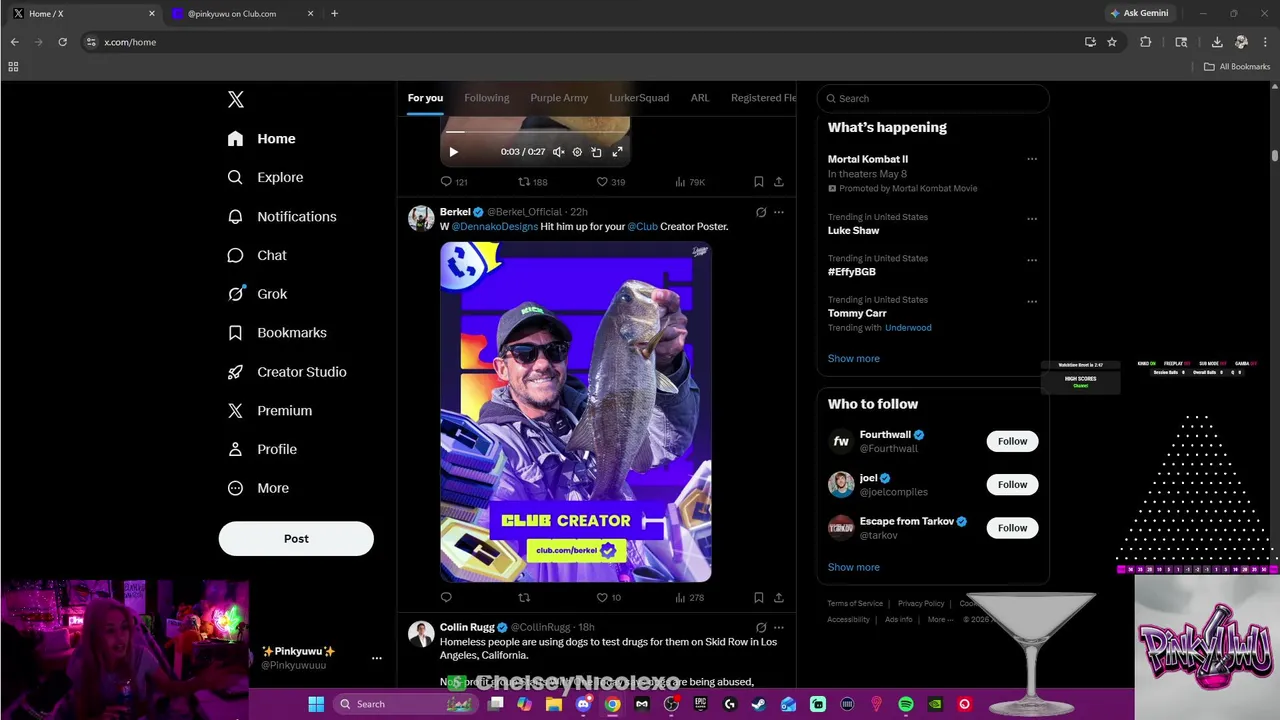This screenshot has width=1280, height=720.
Task: Open the Grok icon on Berkel's post
Action: 761,212
